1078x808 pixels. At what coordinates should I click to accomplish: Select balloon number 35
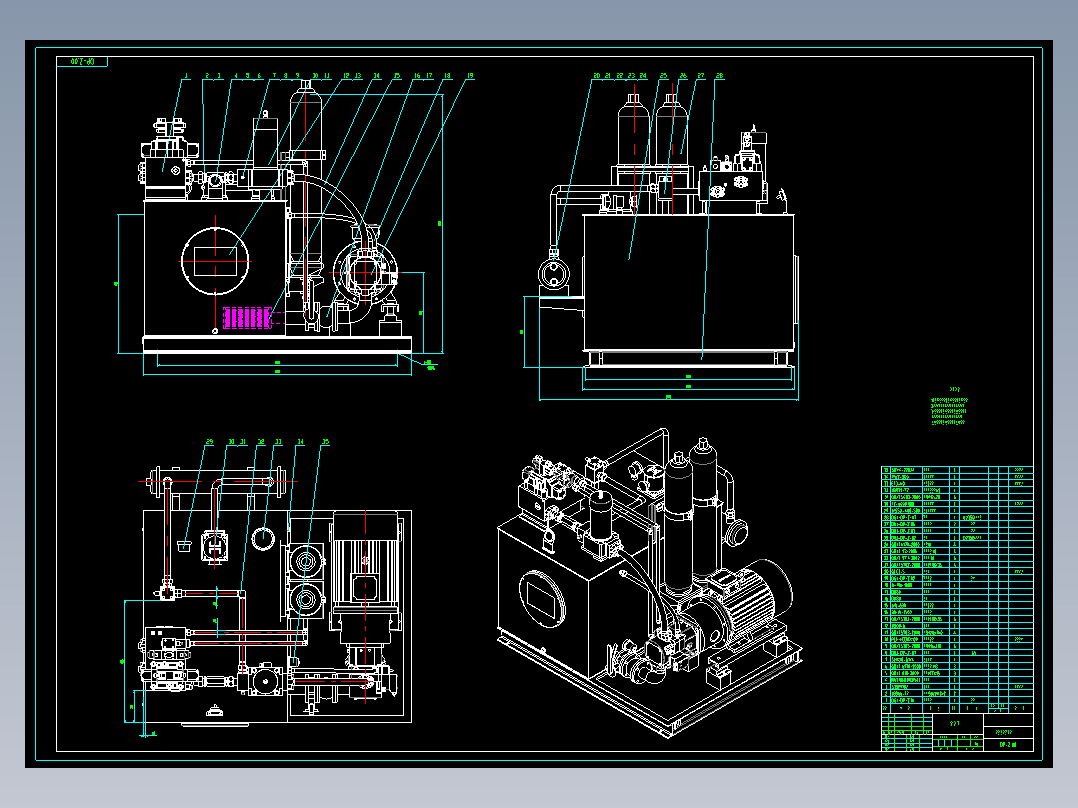pos(325,442)
